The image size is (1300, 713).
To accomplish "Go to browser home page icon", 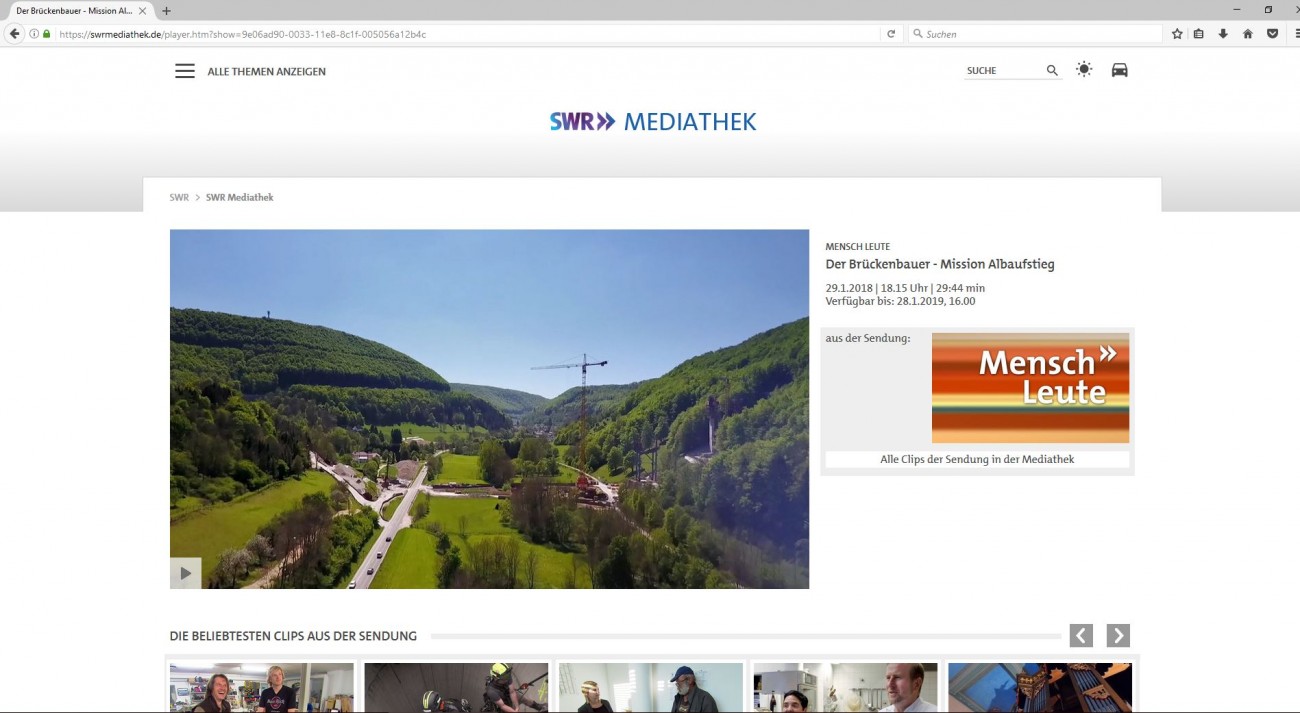I will [1247, 34].
